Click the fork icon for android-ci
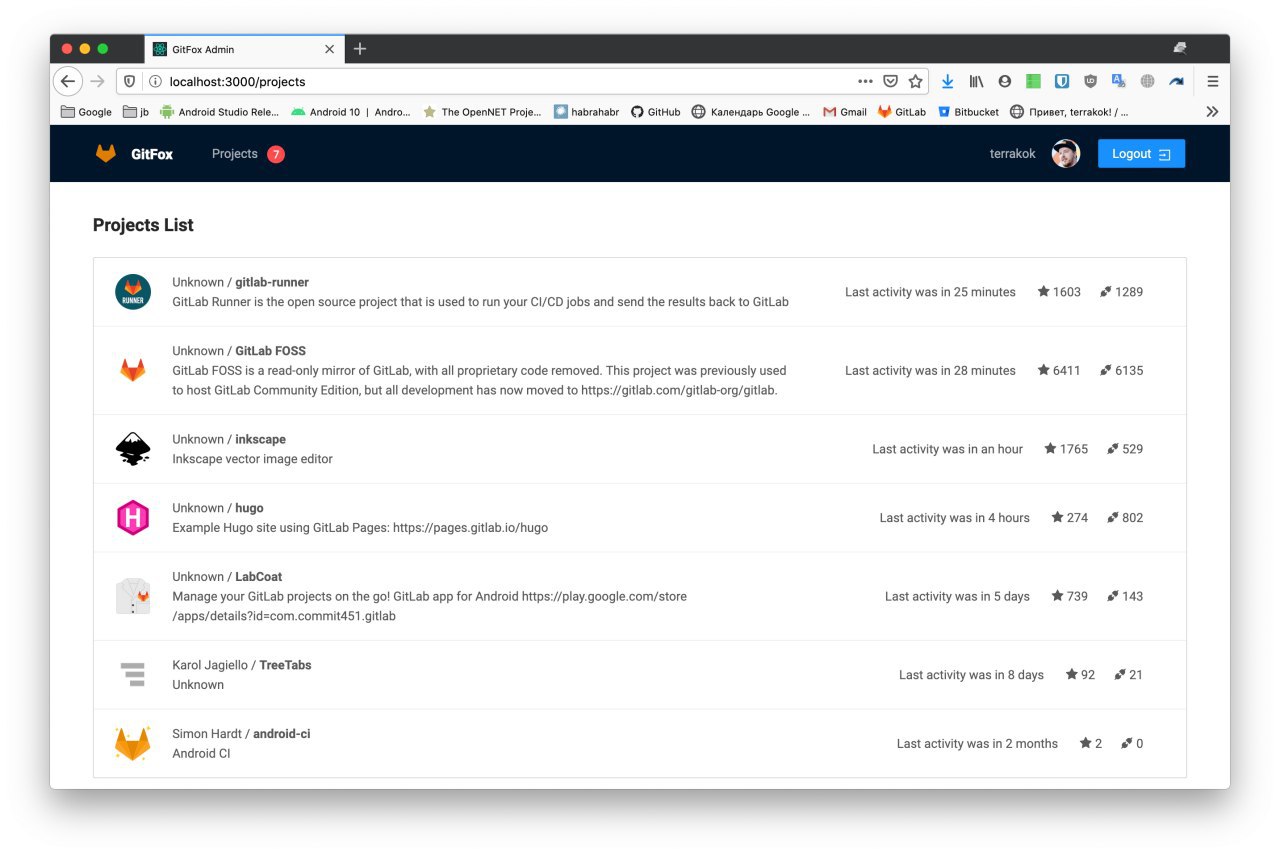This screenshot has width=1280, height=855. (x=1127, y=743)
